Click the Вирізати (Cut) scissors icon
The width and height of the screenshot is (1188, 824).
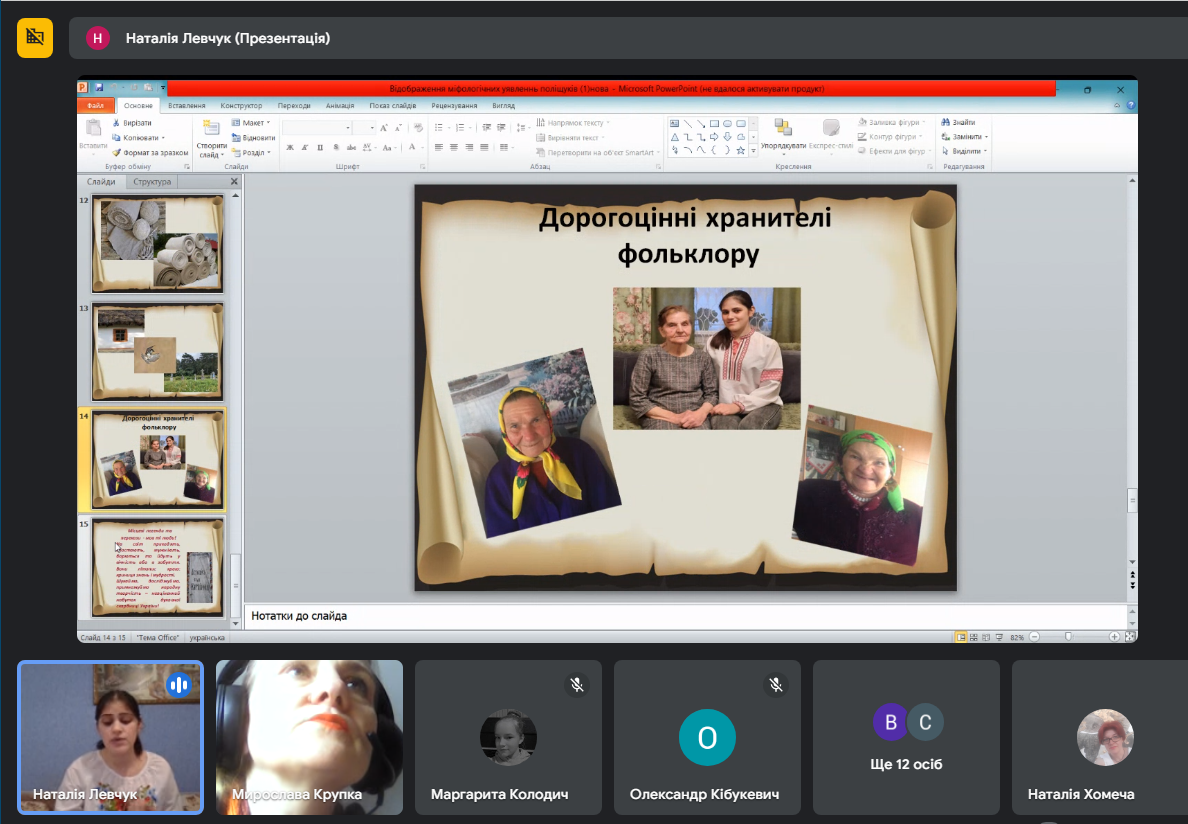pos(117,123)
